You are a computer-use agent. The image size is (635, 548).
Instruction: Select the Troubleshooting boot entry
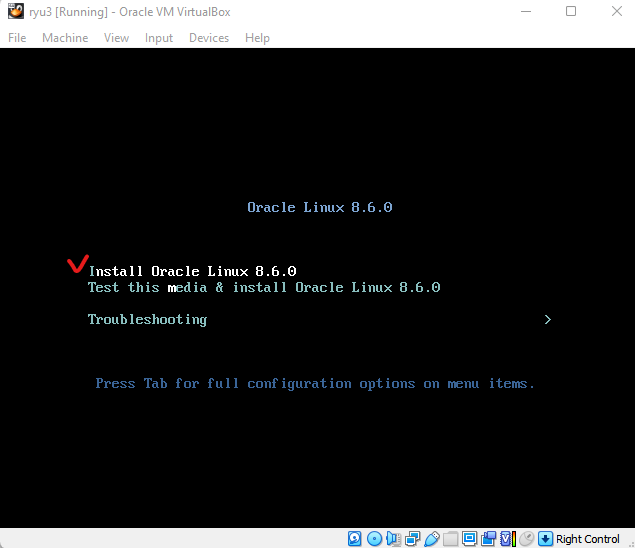pyautogui.click(x=147, y=320)
